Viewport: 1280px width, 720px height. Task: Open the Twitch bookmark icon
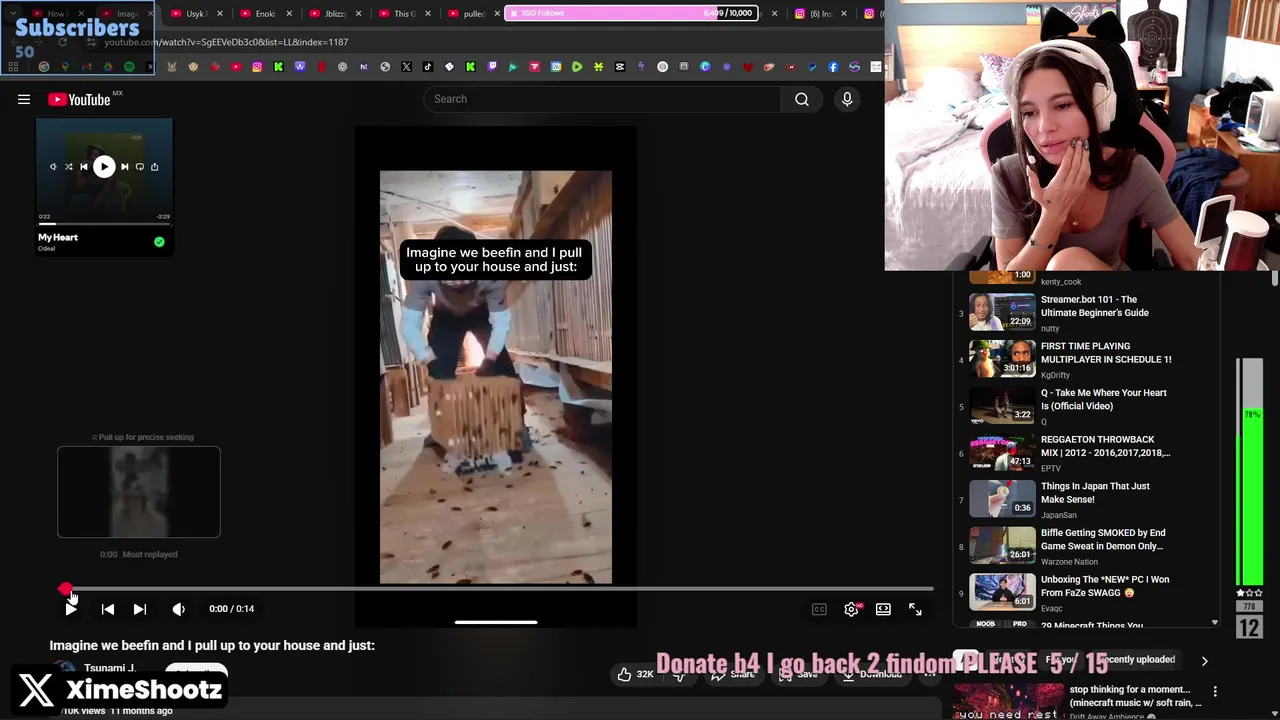(x=492, y=67)
